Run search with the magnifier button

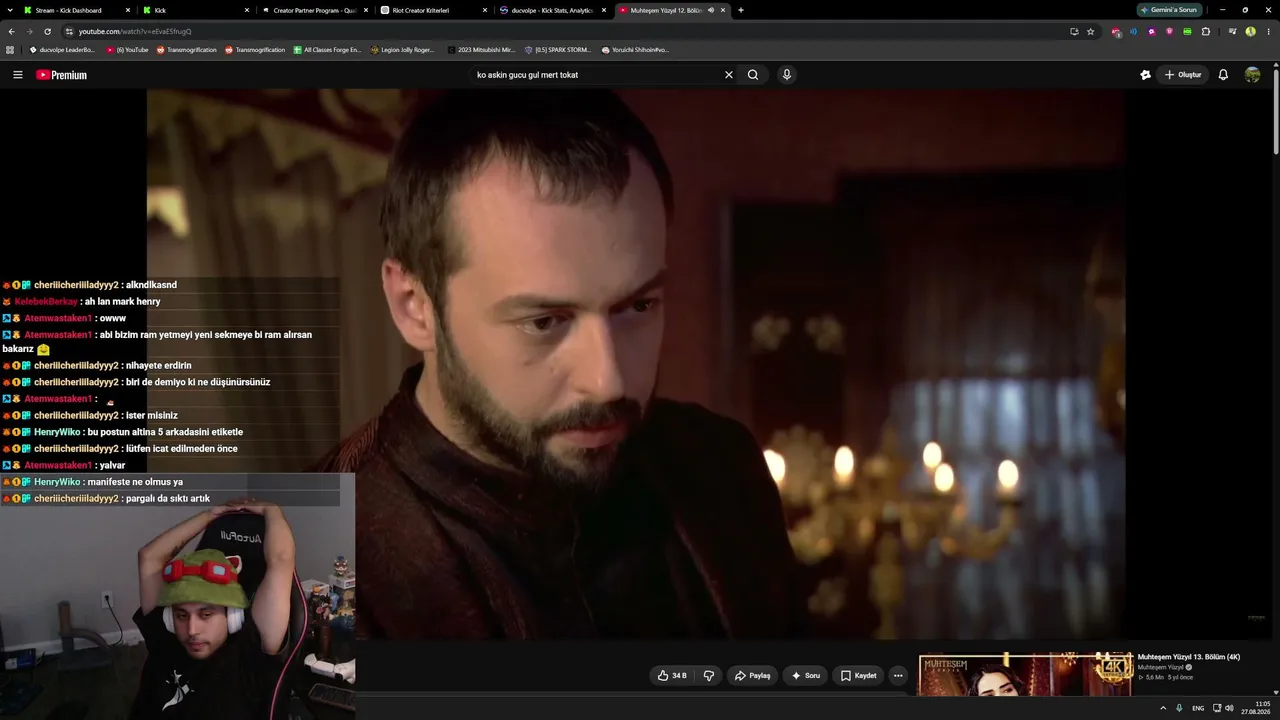(753, 75)
